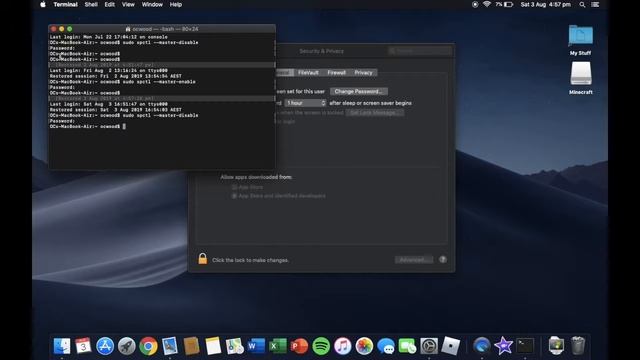Open Maps from the Dock
The width and height of the screenshot is (640, 360).
click(x=235, y=346)
